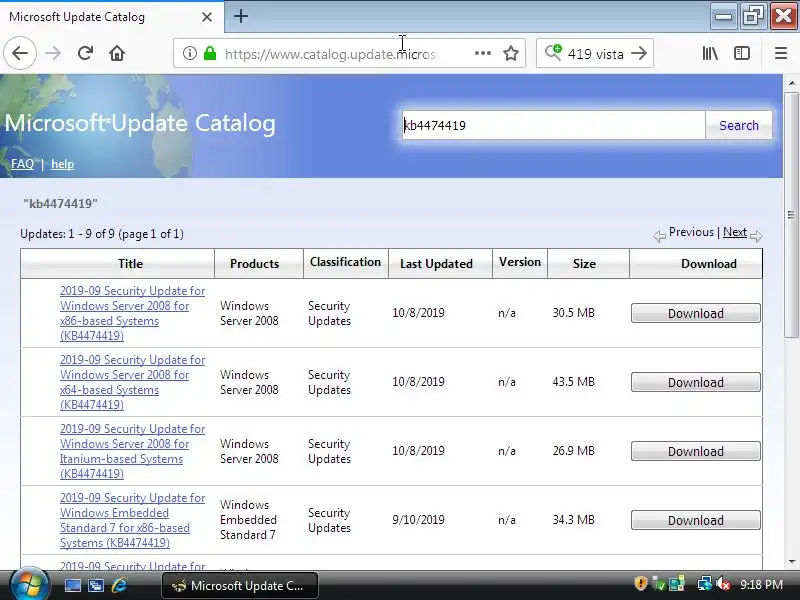
Task: Open the Windows Start orb
Action: (x=29, y=584)
